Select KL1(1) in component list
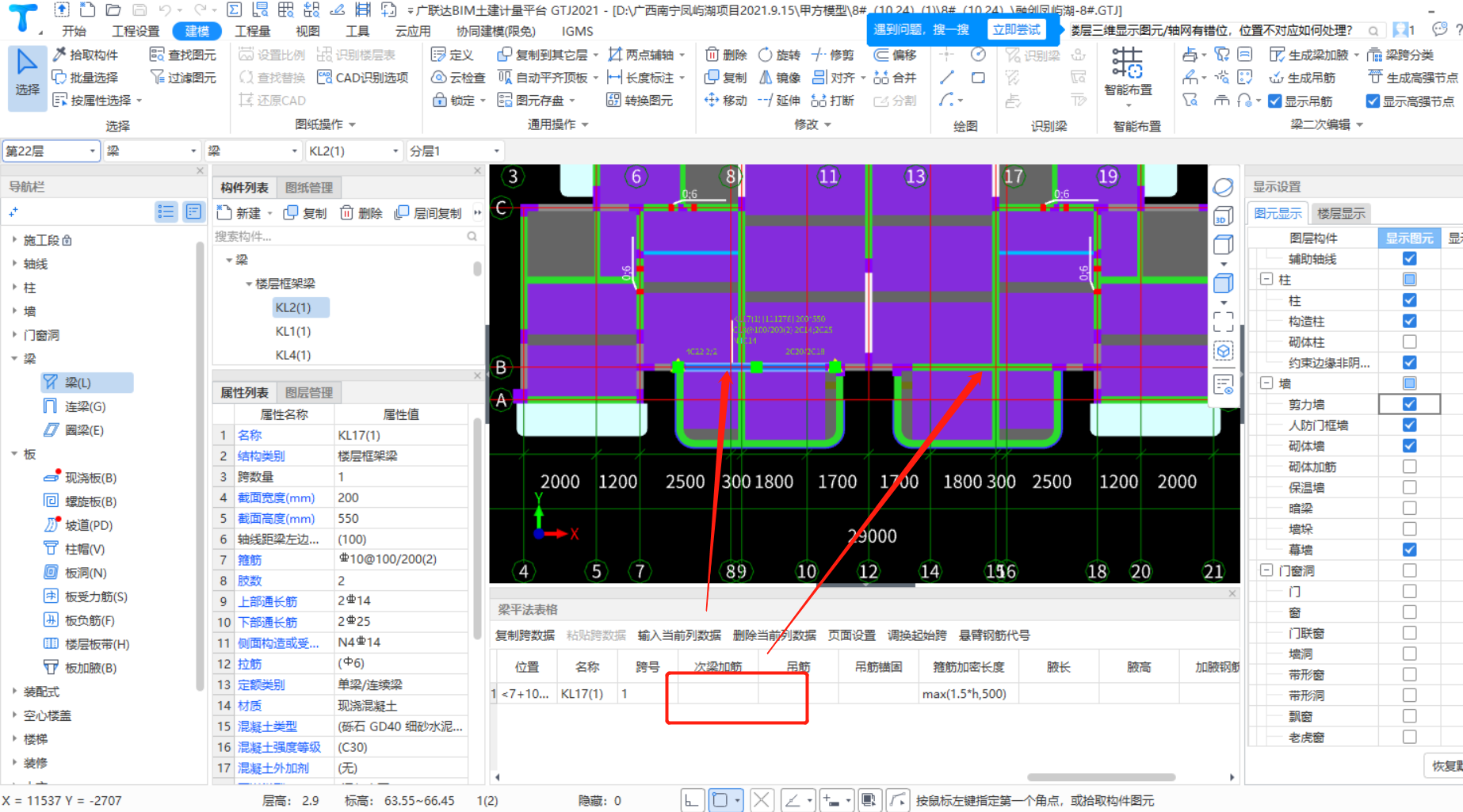The image size is (1463, 812). pos(293,331)
